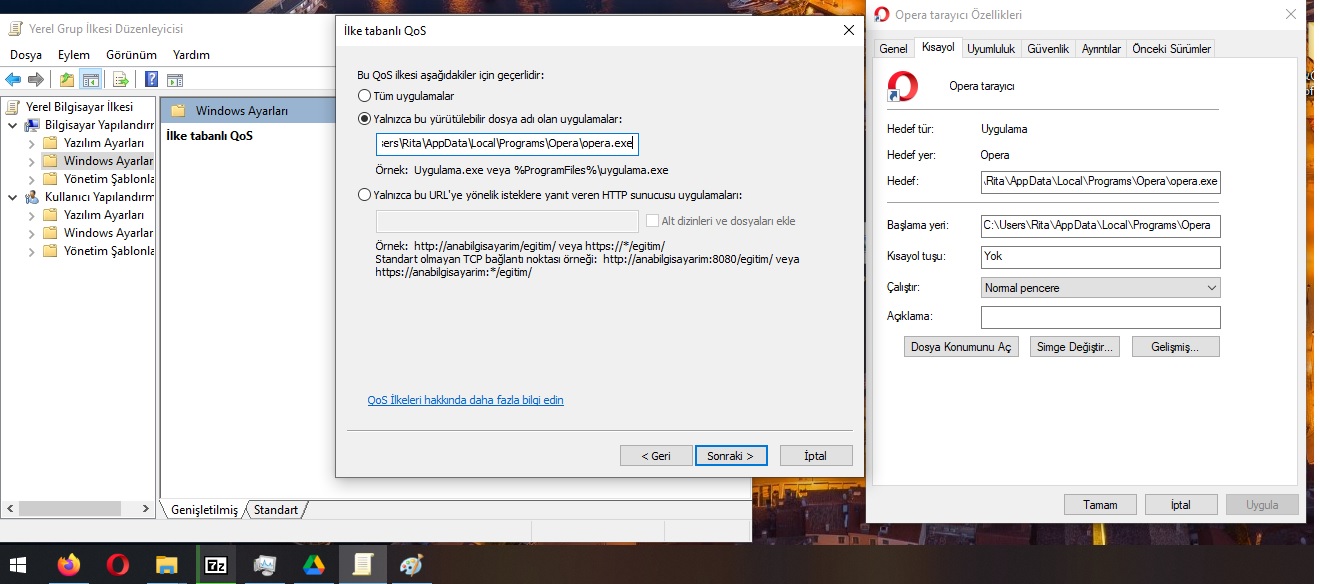This screenshot has width=1320, height=584.
Task: Click the user icon of Kullanıcı Yapılandırması
Action: [32, 197]
